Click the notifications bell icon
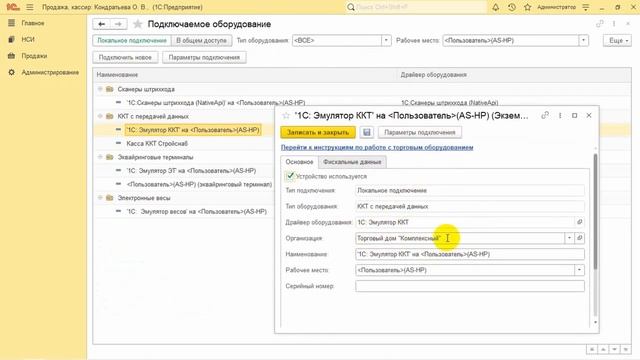The width and height of the screenshot is (640, 360). pos(496,7)
